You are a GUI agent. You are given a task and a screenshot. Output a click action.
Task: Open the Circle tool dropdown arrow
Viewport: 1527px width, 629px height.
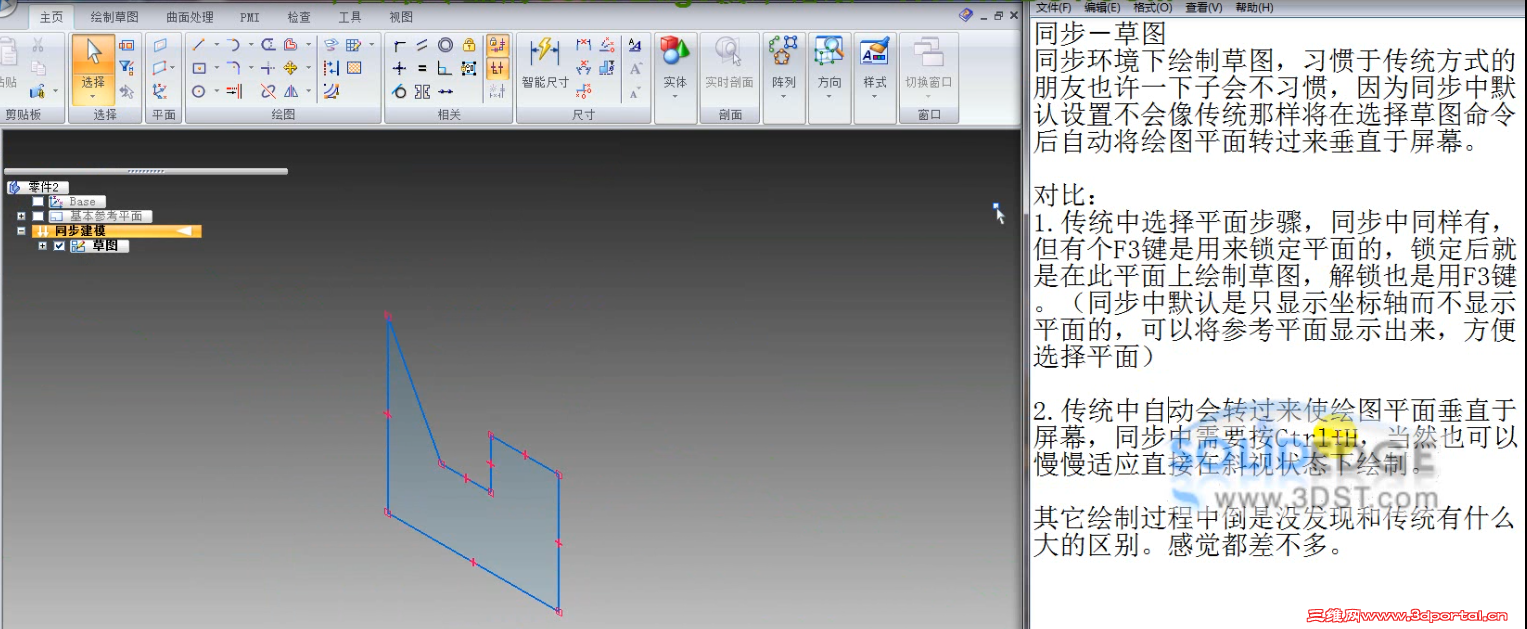point(216,92)
